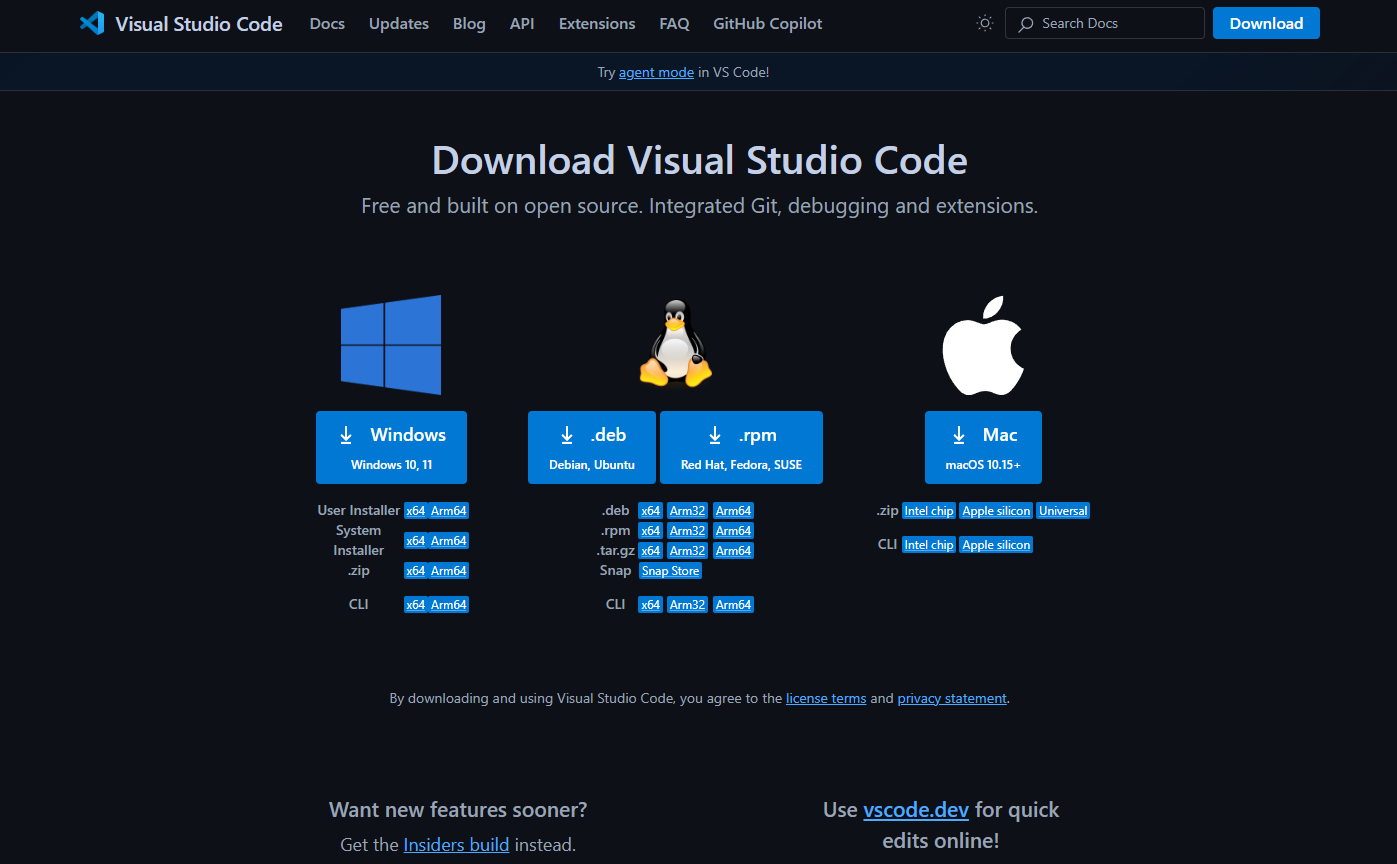Click the "User Installer" label text
Image resolution: width=1397 pixels, height=864 pixels.
359,511
